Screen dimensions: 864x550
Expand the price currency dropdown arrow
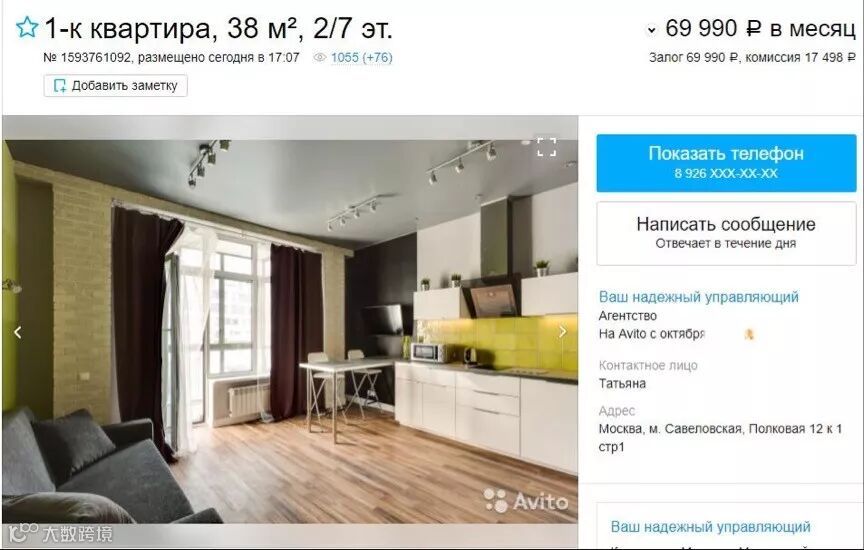tap(651, 30)
